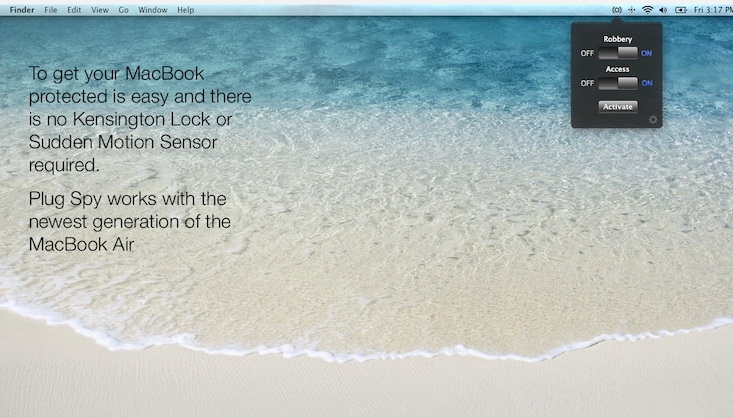This screenshot has width=733, height=418.
Task: Click the ON label beside Robbery switch
Action: pos(647,53)
